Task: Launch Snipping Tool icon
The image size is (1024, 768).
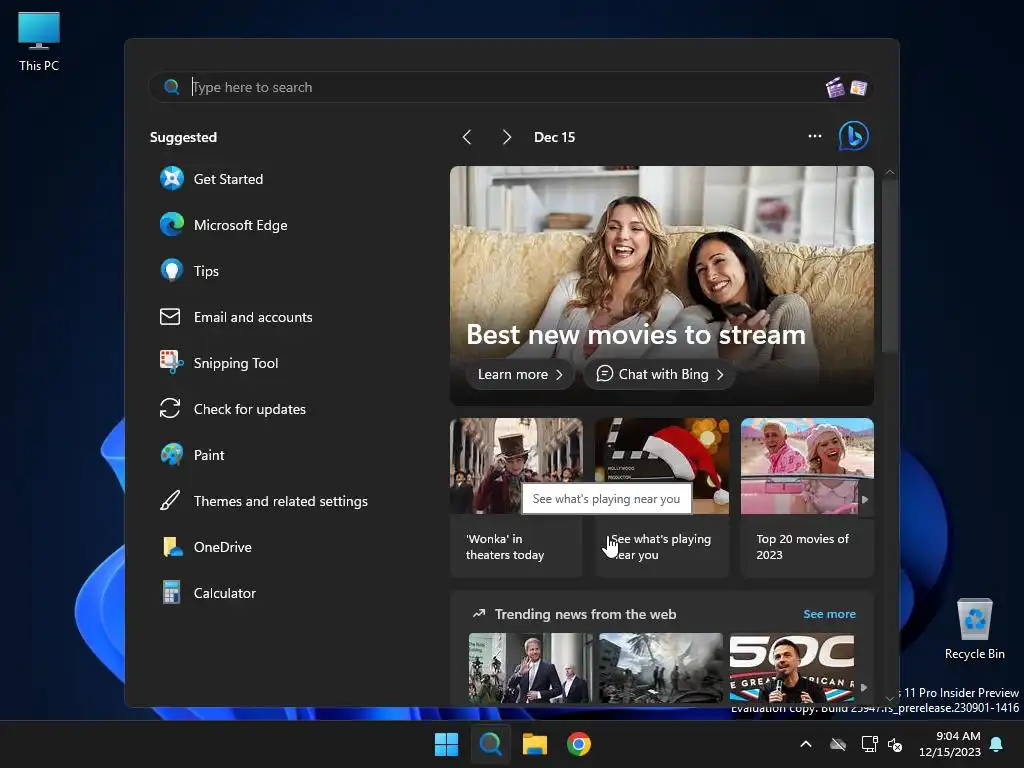Action: 172,362
